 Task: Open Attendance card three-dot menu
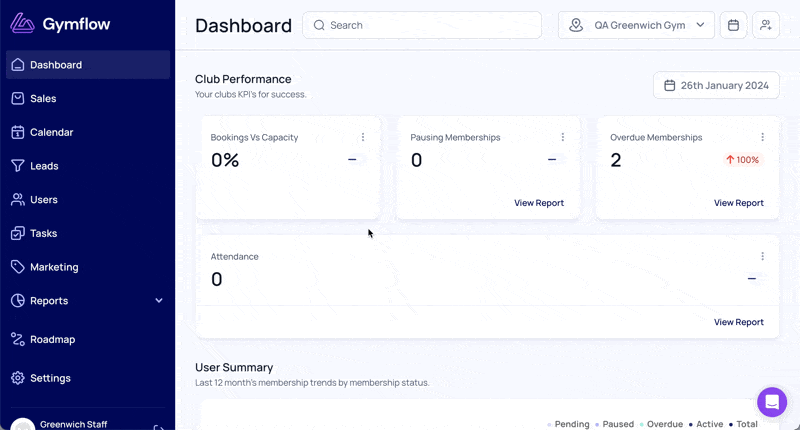pyautogui.click(x=762, y=256)
